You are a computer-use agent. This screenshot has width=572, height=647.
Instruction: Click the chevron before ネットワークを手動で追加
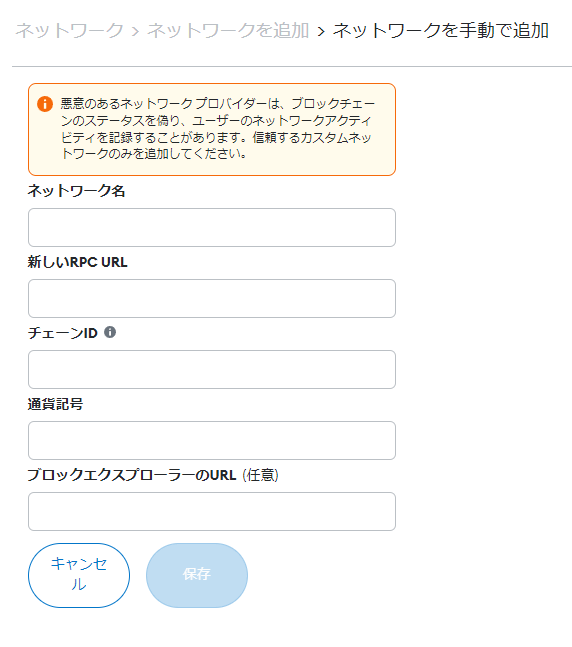pos(321,31)
